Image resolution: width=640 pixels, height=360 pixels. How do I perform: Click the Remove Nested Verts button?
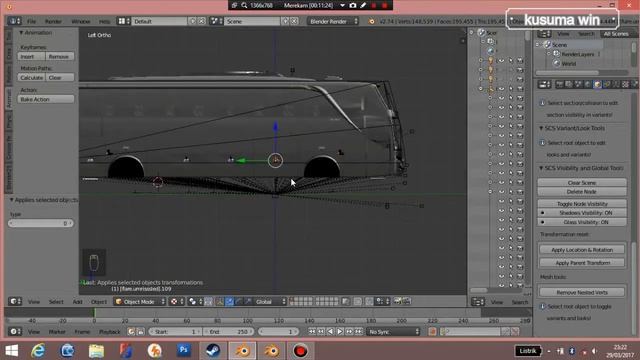click(x=582, y=292)
